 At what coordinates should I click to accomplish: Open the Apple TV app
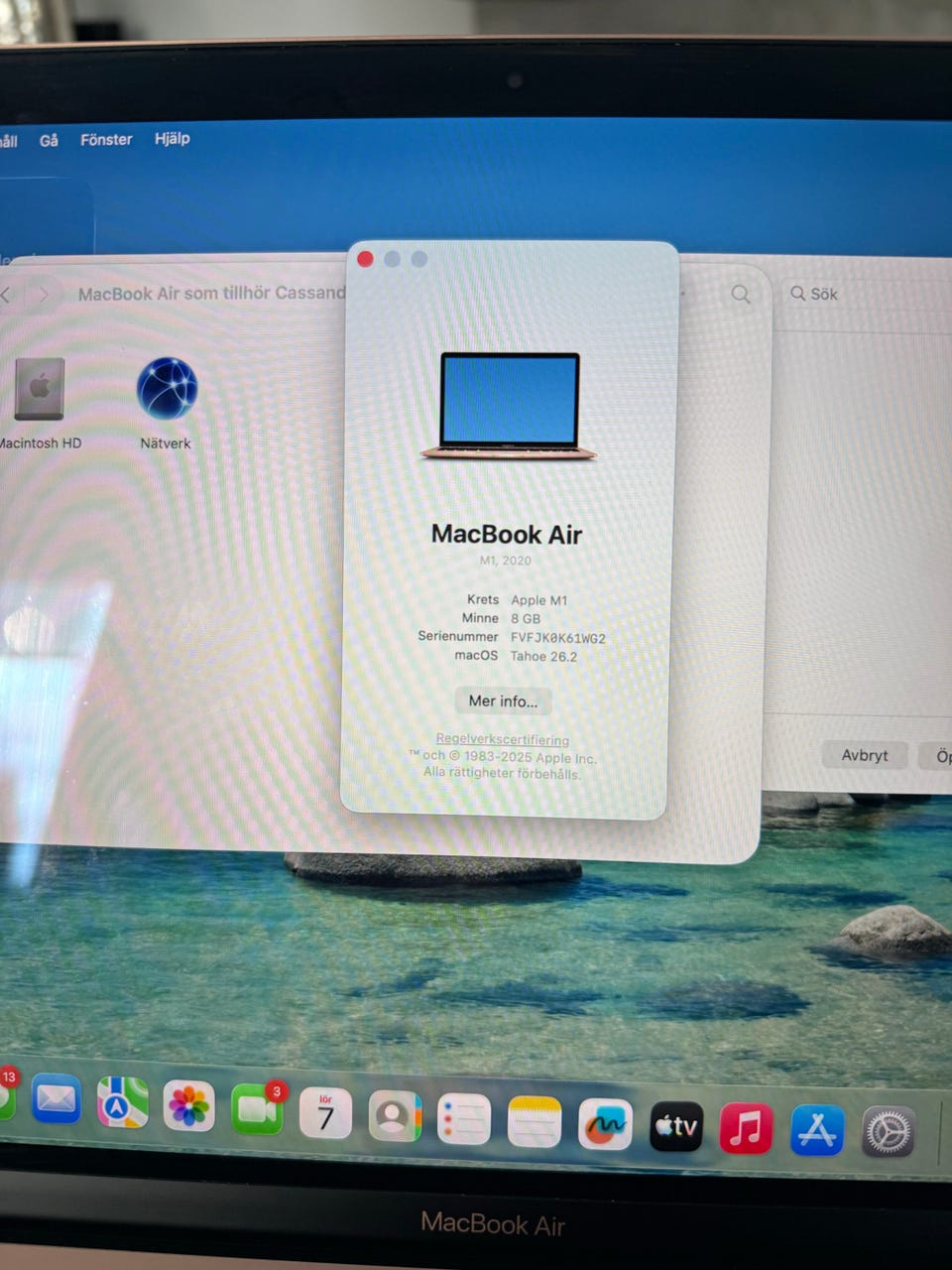click(676, 1126)
